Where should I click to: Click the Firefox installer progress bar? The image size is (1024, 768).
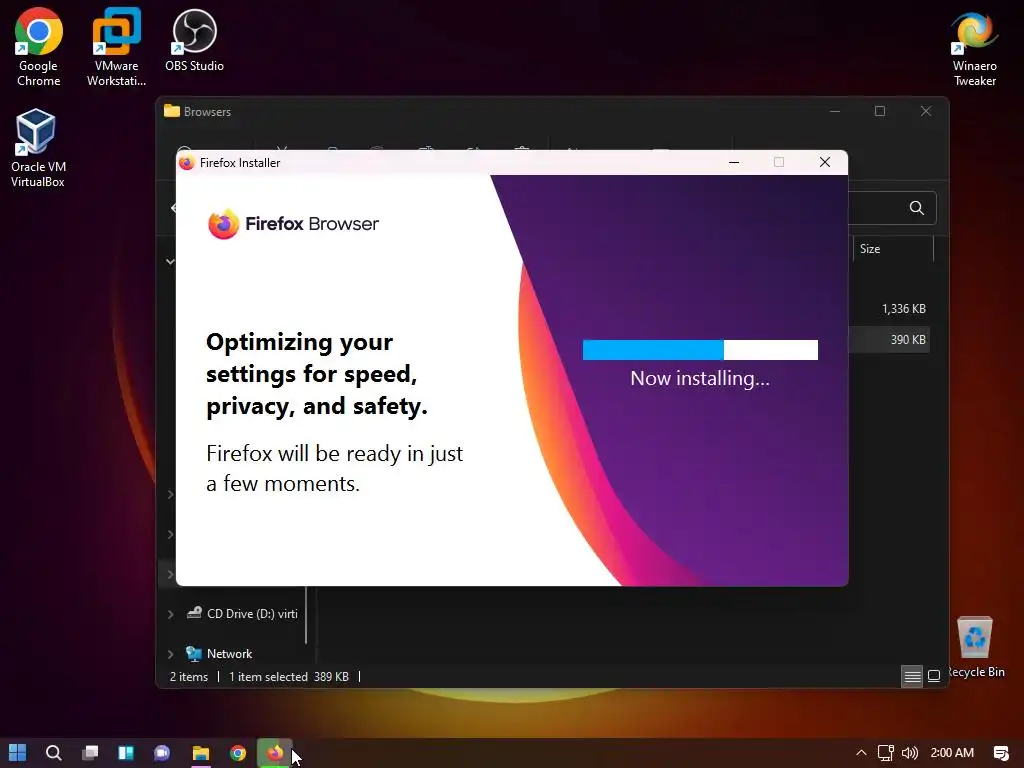(700, 350)
